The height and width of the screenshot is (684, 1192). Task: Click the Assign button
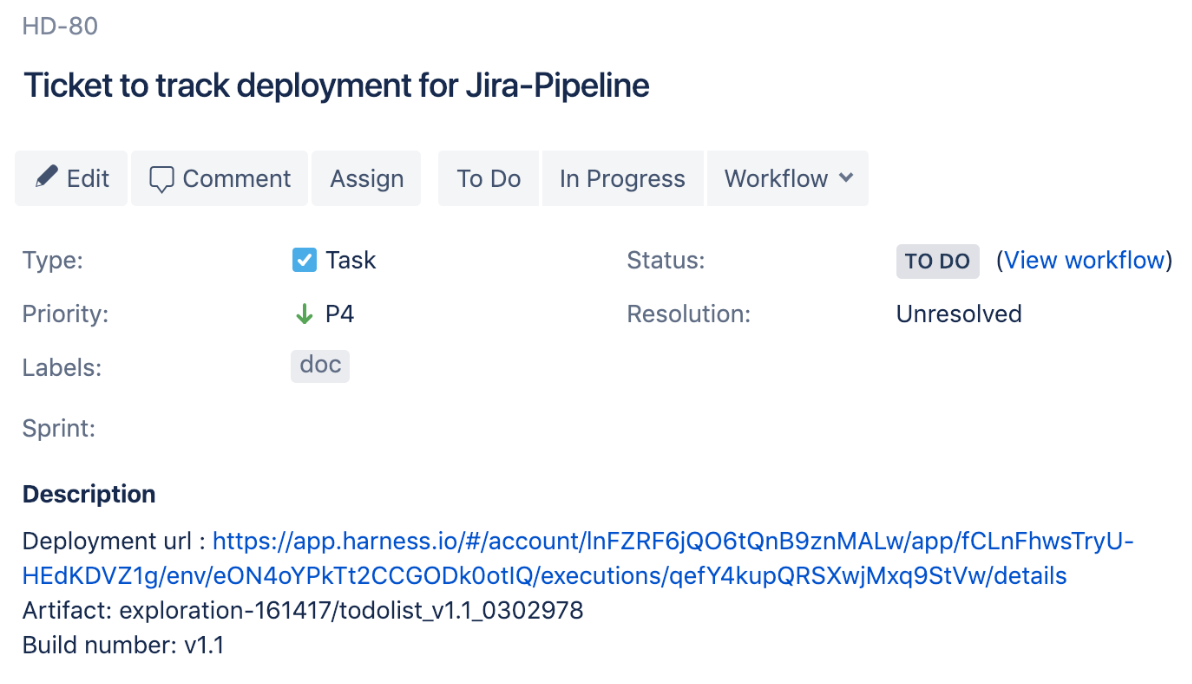tap(366, 179)
